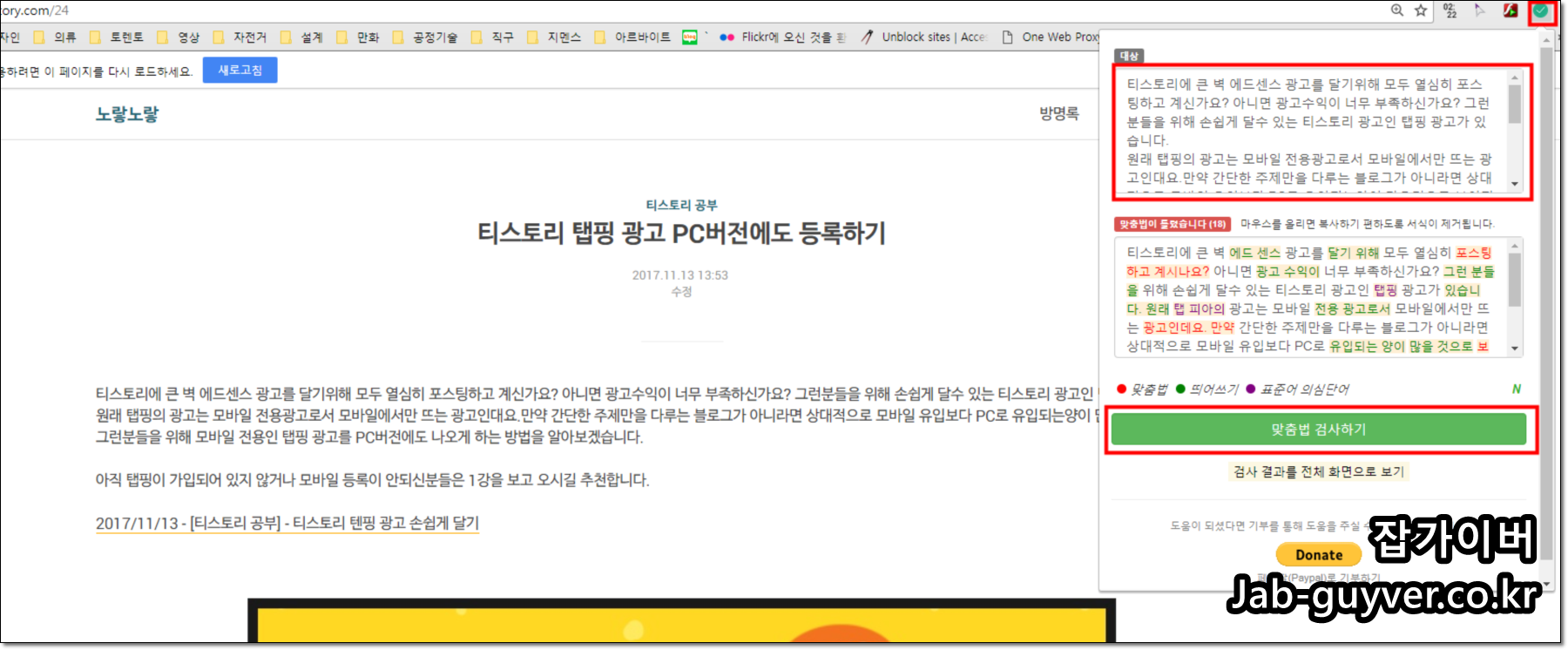Open the 직구 bookmark folder

tap(492, 37)
